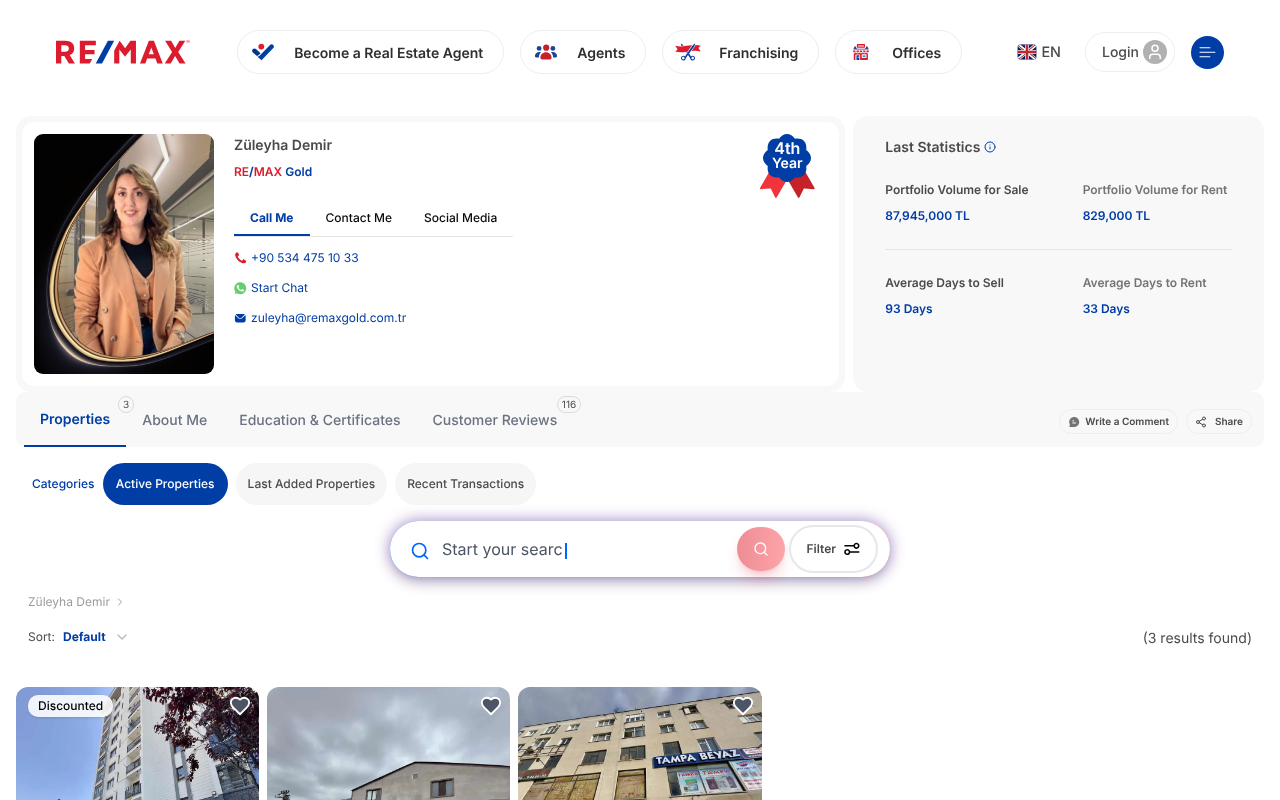Screen dimensions: 1280x800
Task: Click the Write a Comment button
Action: 1119,422
